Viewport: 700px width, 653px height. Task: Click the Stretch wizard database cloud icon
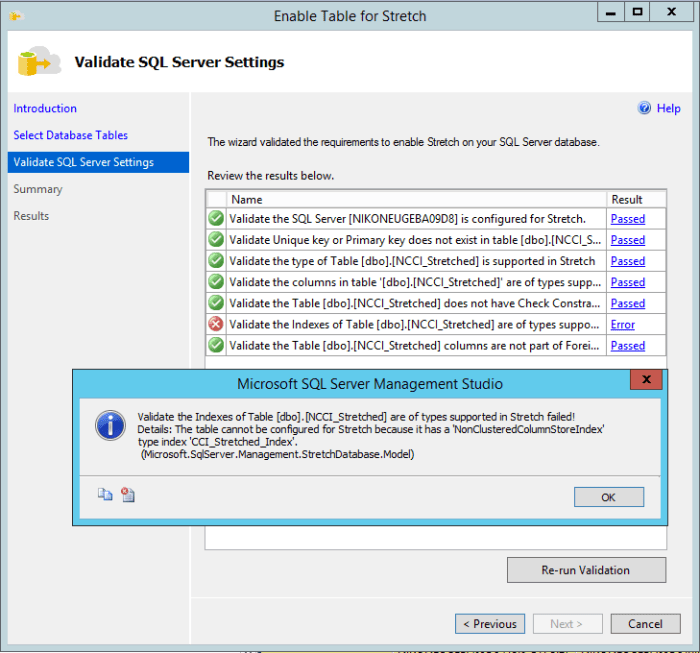39,61
